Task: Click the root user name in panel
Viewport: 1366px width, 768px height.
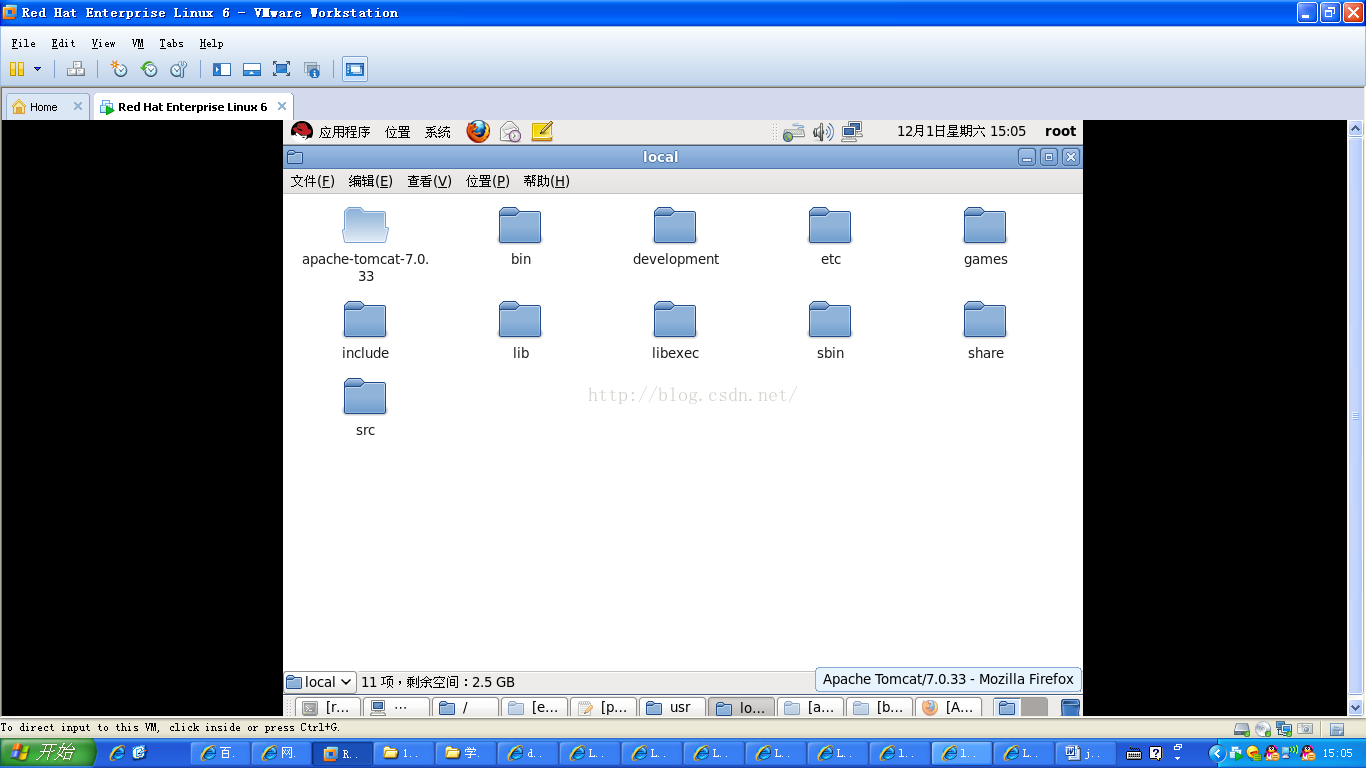Action: [x=1060, y=131]
